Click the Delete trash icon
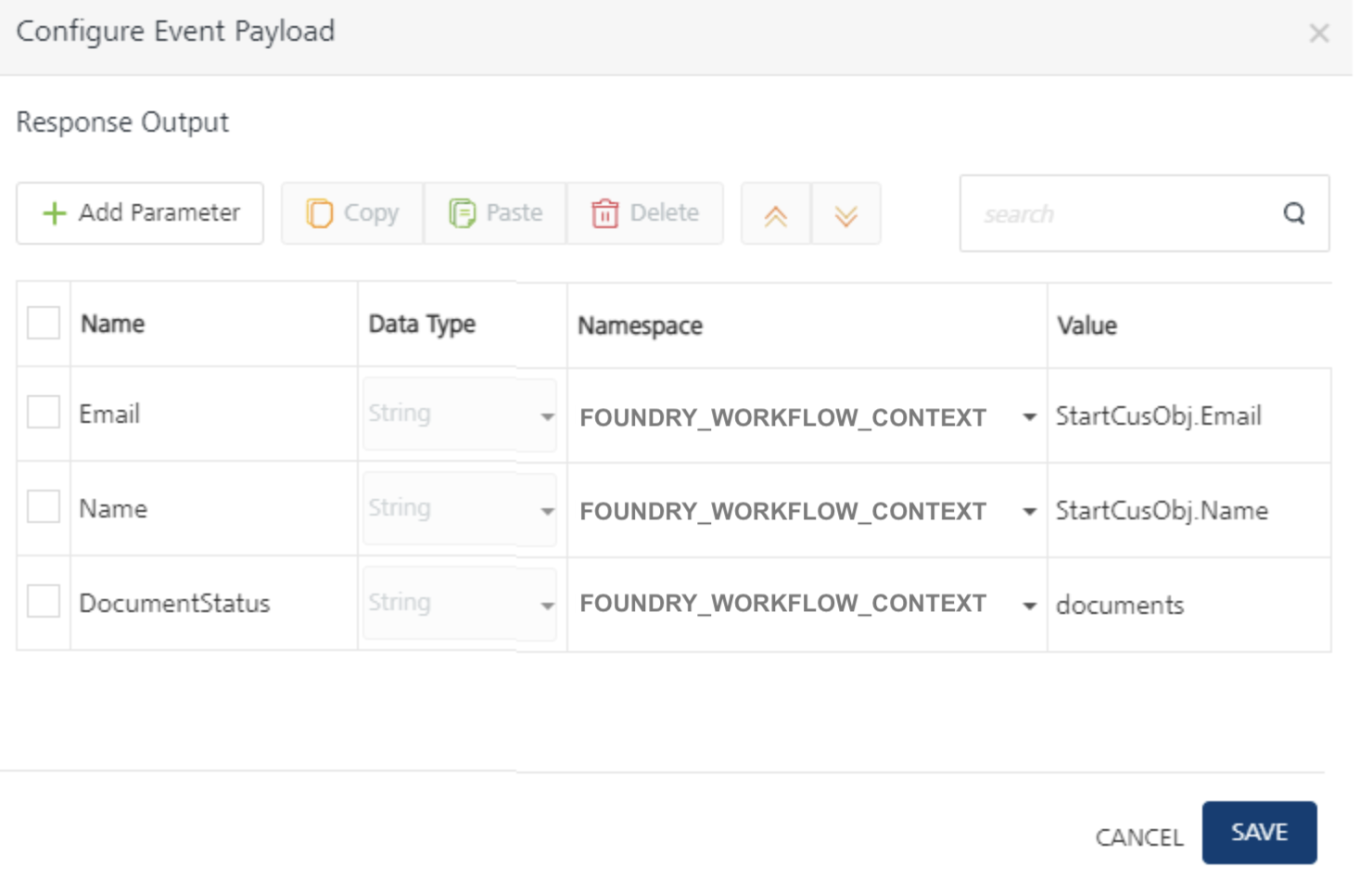The height and width of the screenshot is (881, 1372). pyautogui.click(x=604, y=213)
